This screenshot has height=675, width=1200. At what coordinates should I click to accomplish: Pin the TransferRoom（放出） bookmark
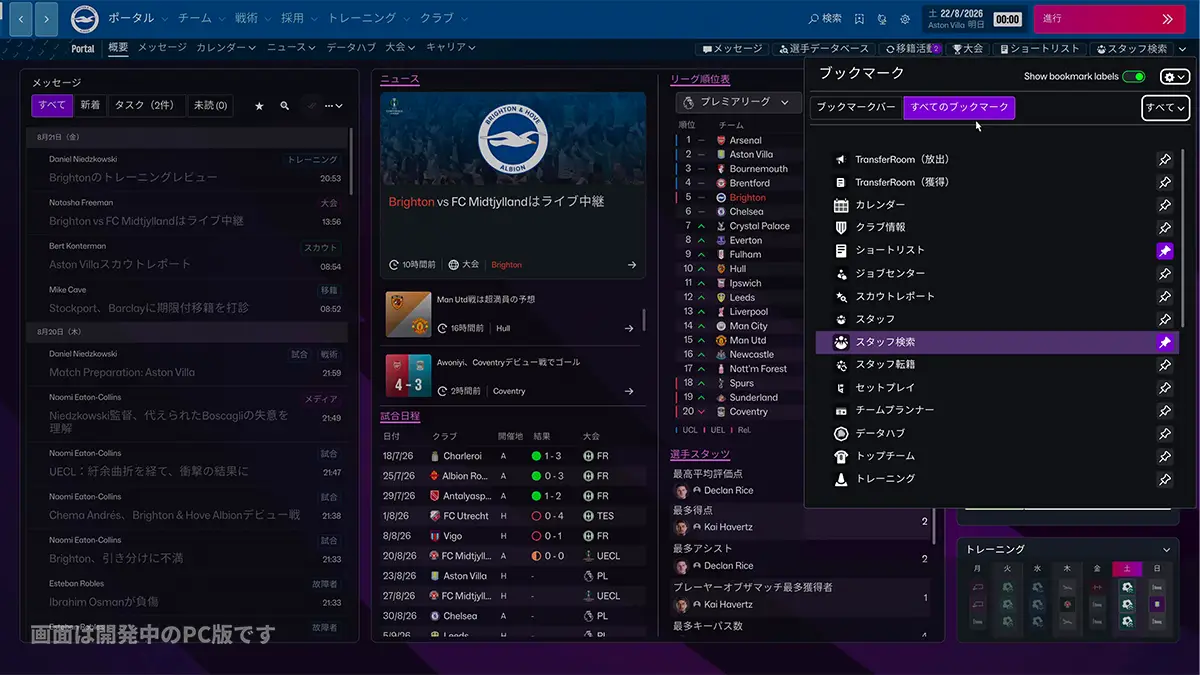point(1165,160)
